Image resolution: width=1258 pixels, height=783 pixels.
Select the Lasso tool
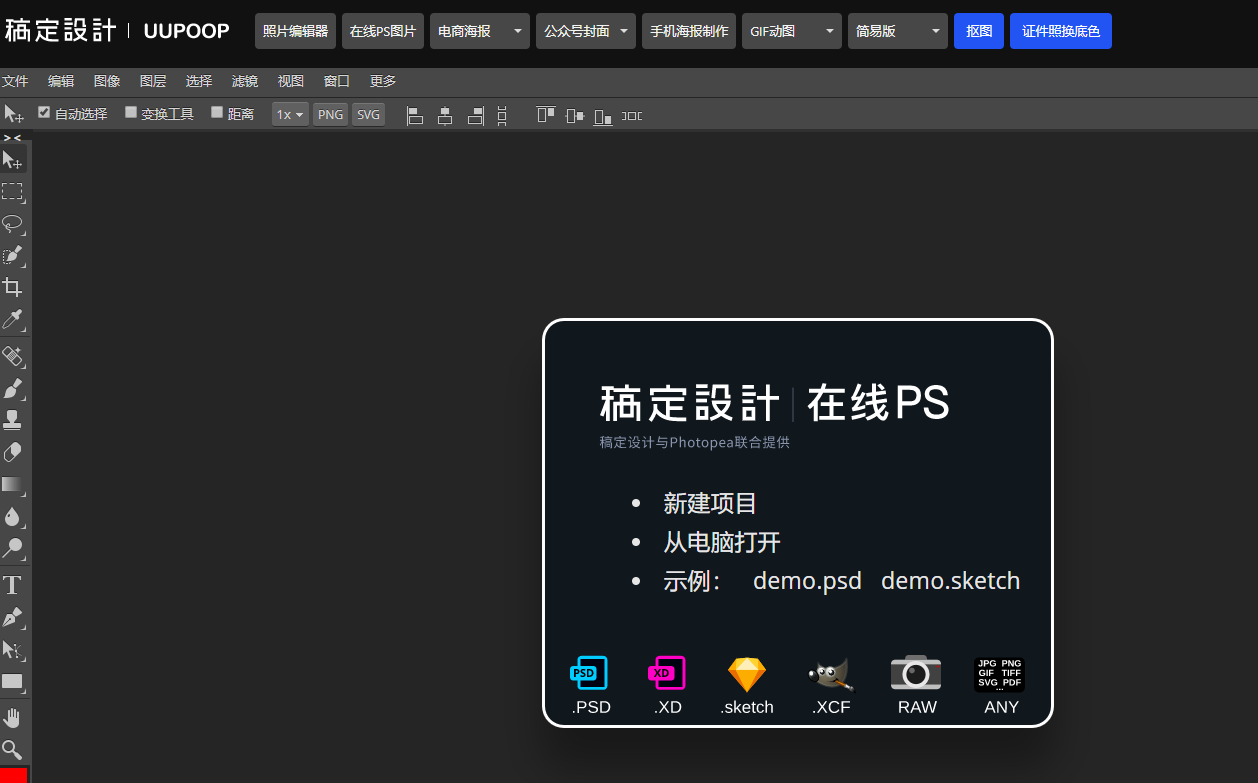pos(13,224)
